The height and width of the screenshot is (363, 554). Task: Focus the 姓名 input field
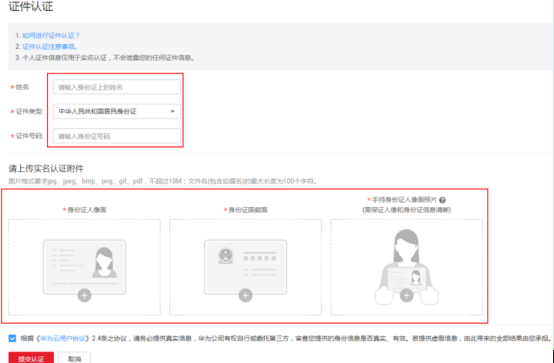coord(117,87)
